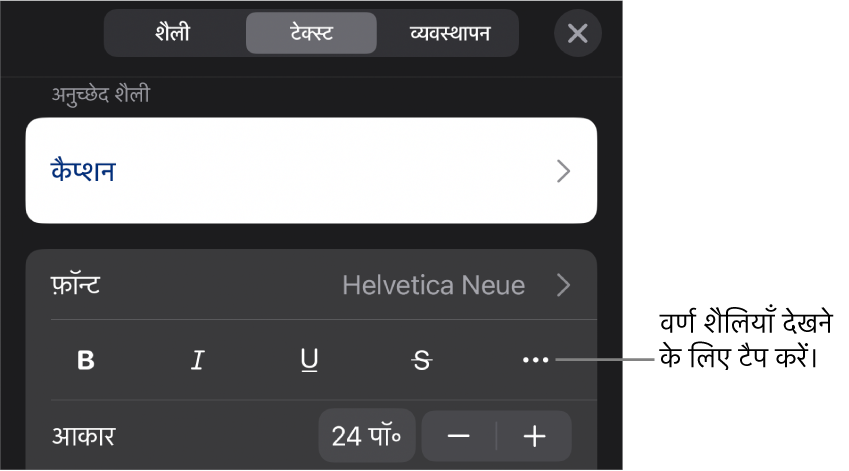Apply Strikethrough to the text
Screen dimensions: 849x471
pos(422,360)
